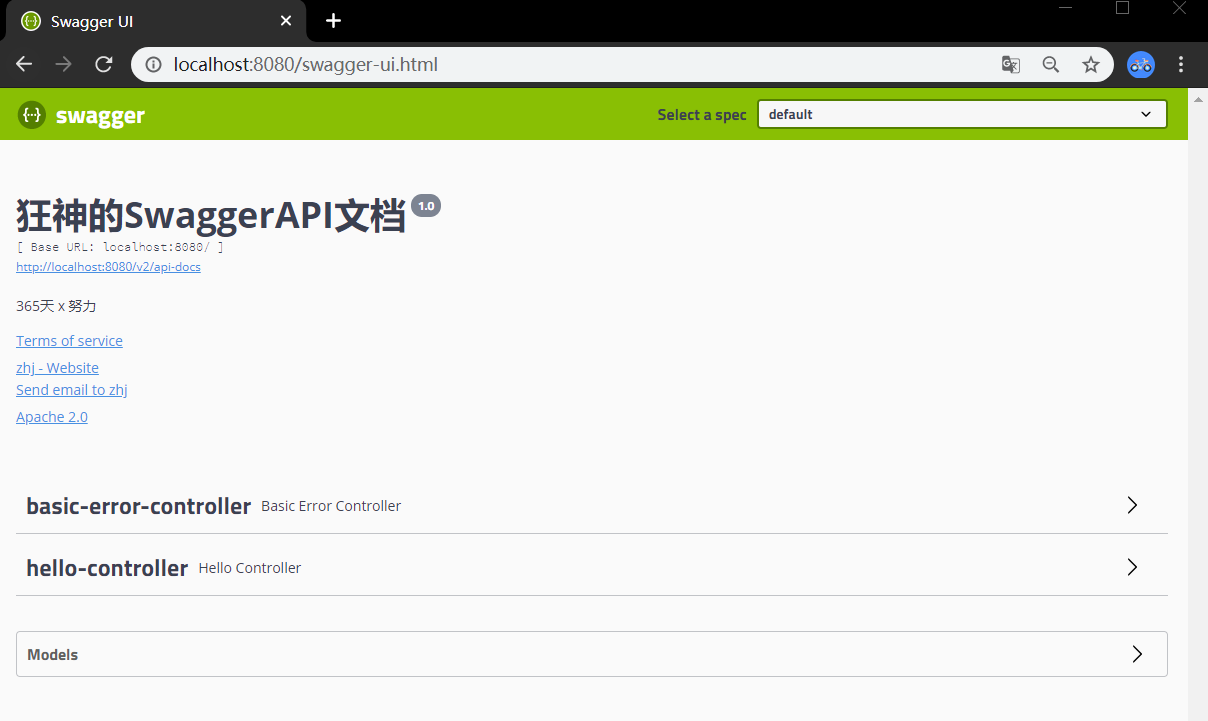Image resolution: width=1208 pixels, height=721 pixels.
Task: Click the basic-error-controller heading
Action: [x=138, y=506]
